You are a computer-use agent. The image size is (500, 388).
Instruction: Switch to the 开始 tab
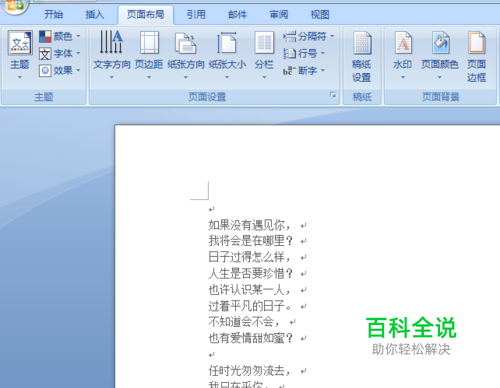[x=53, y=15]
